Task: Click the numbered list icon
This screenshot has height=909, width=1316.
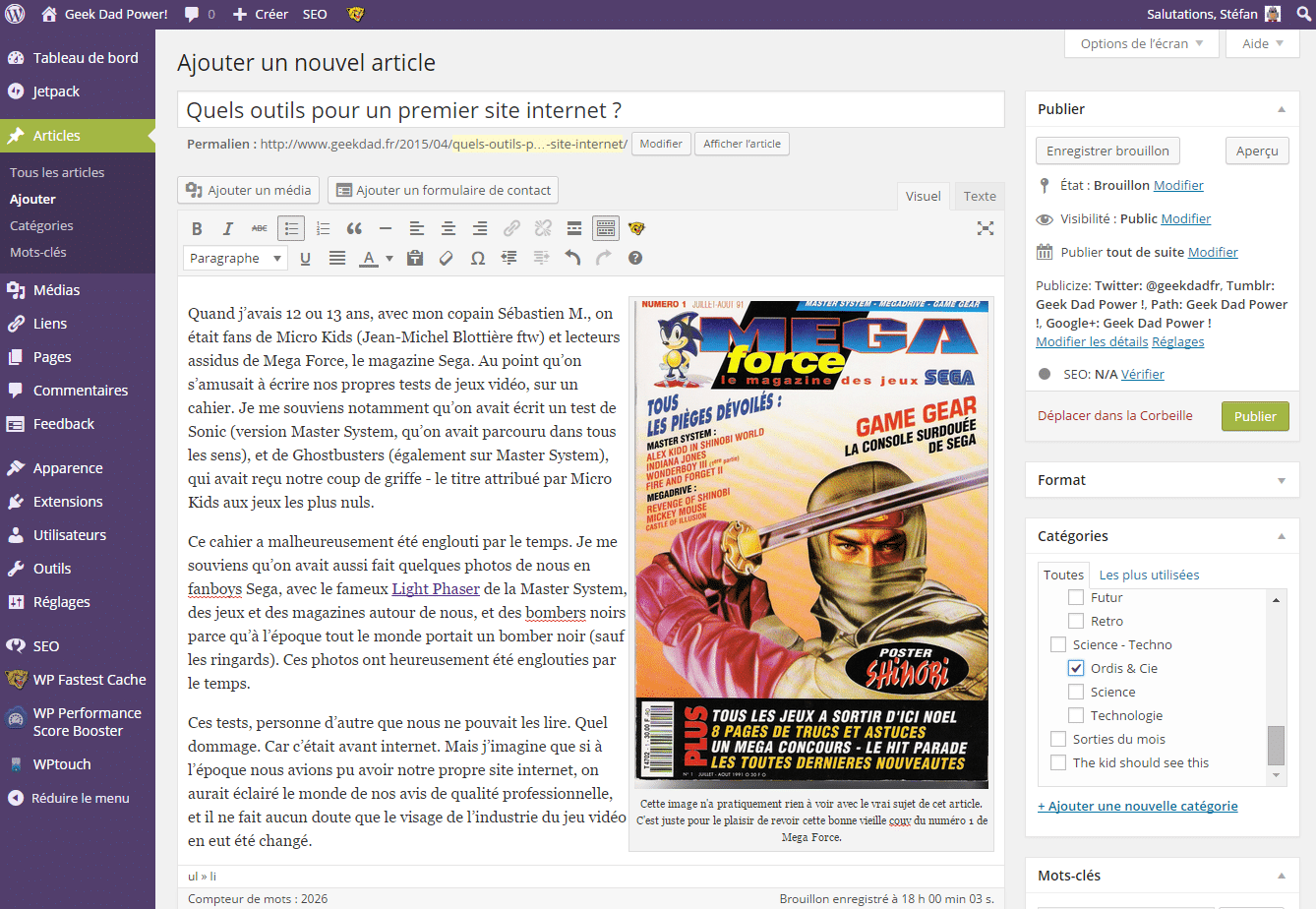Action: click(x=323, y=228)
